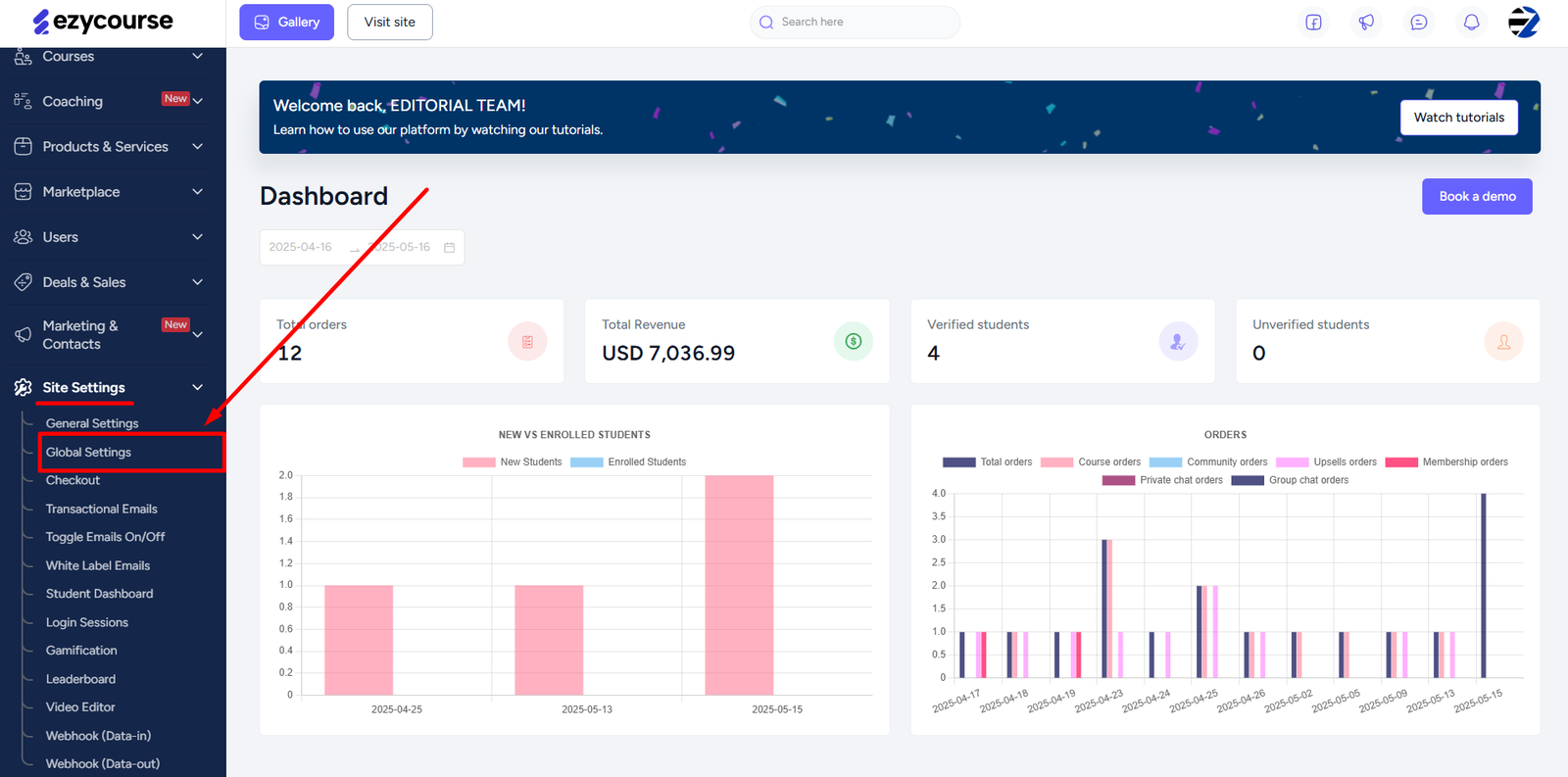Open Global Settings in sidebar
Viewport: 1568px width, 777px height.
pyautogui.click(x=88, y=453)
